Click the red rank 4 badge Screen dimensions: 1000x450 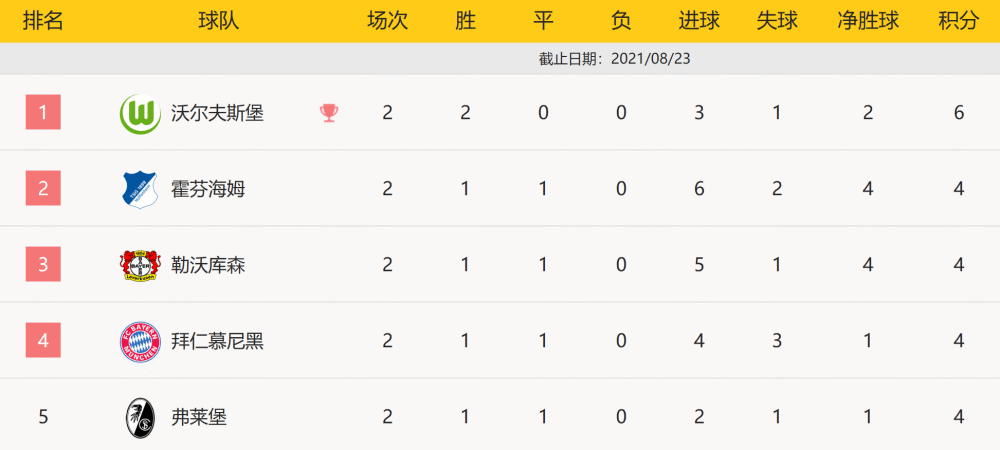43,340
